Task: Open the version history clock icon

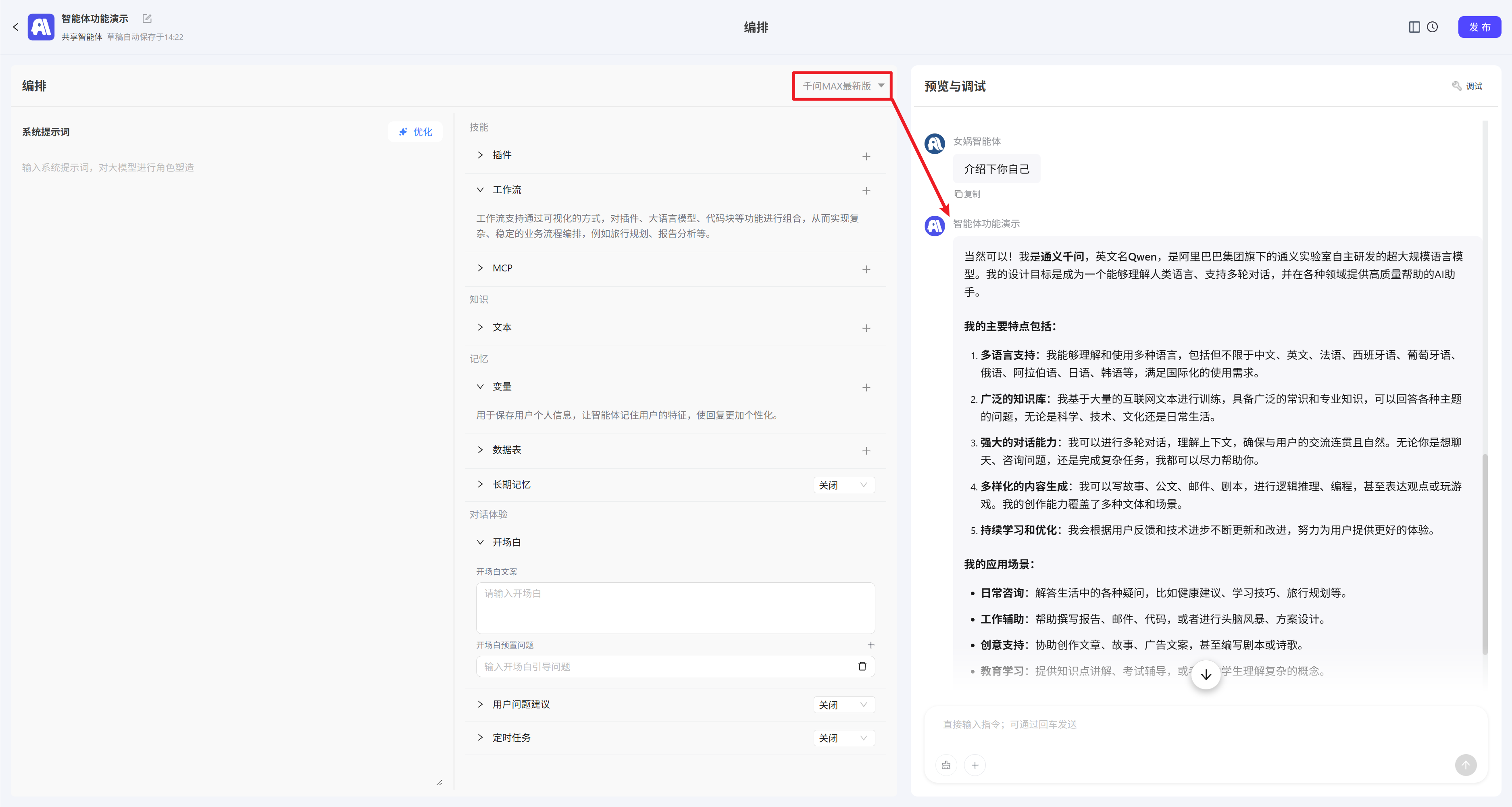Action: 1432,27
